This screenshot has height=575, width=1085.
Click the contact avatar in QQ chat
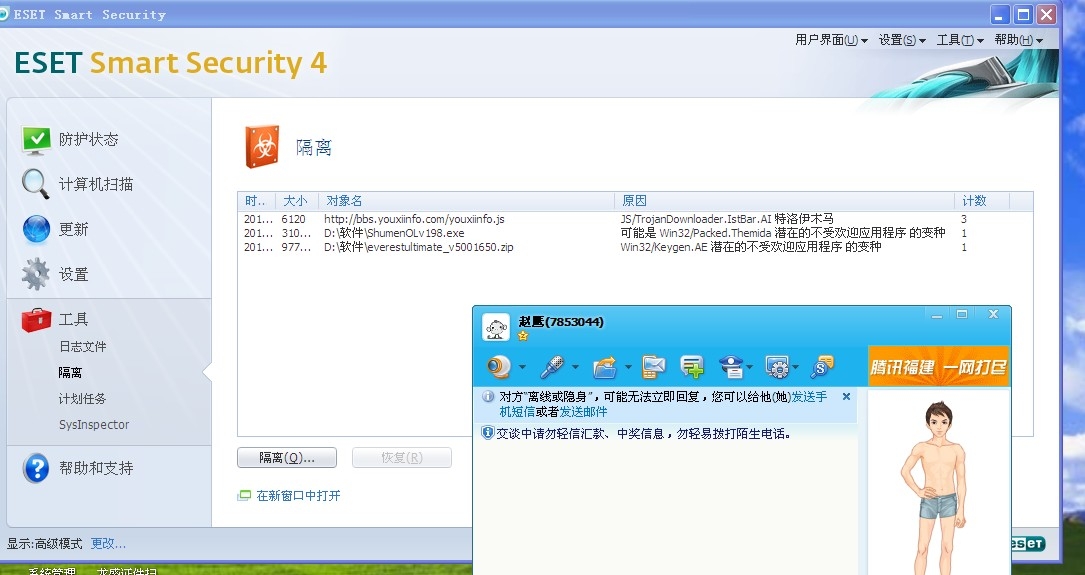[496, 327]
